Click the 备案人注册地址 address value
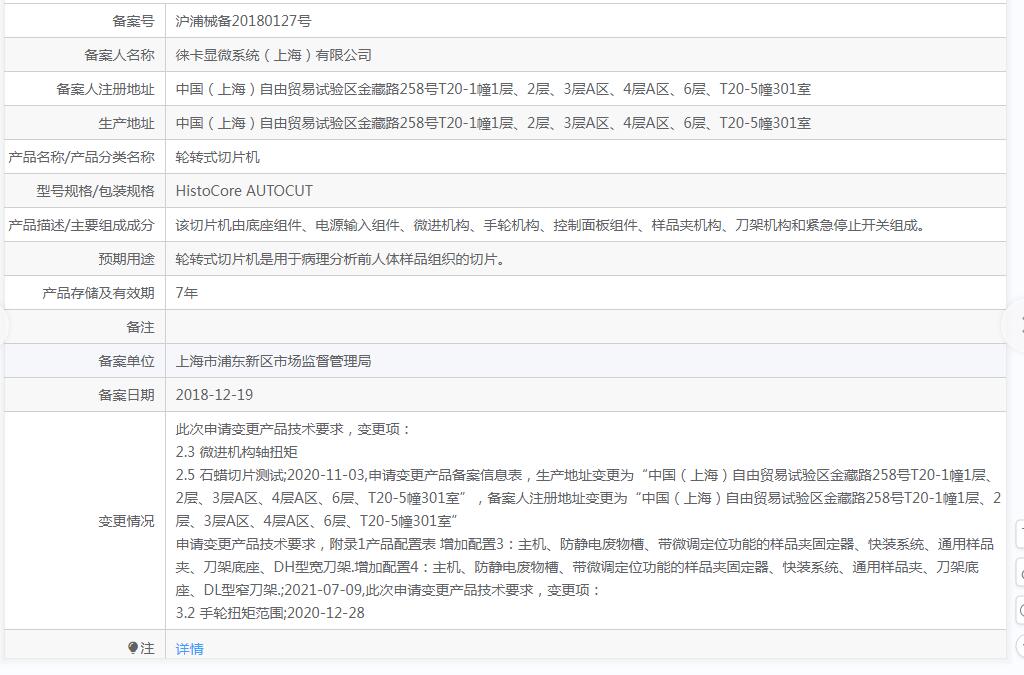Screen dimensions: 1024x675 point(493,89)
